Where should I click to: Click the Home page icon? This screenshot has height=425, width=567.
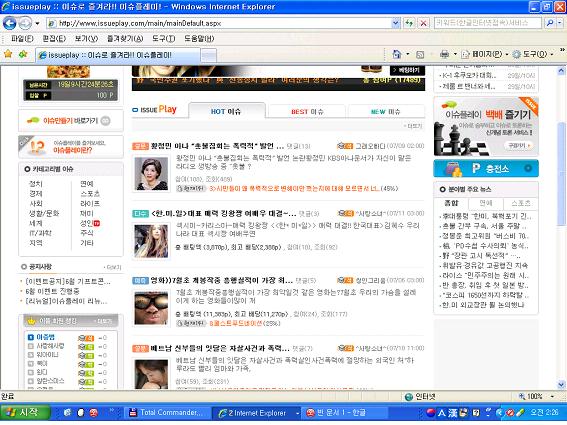[397, 54]
